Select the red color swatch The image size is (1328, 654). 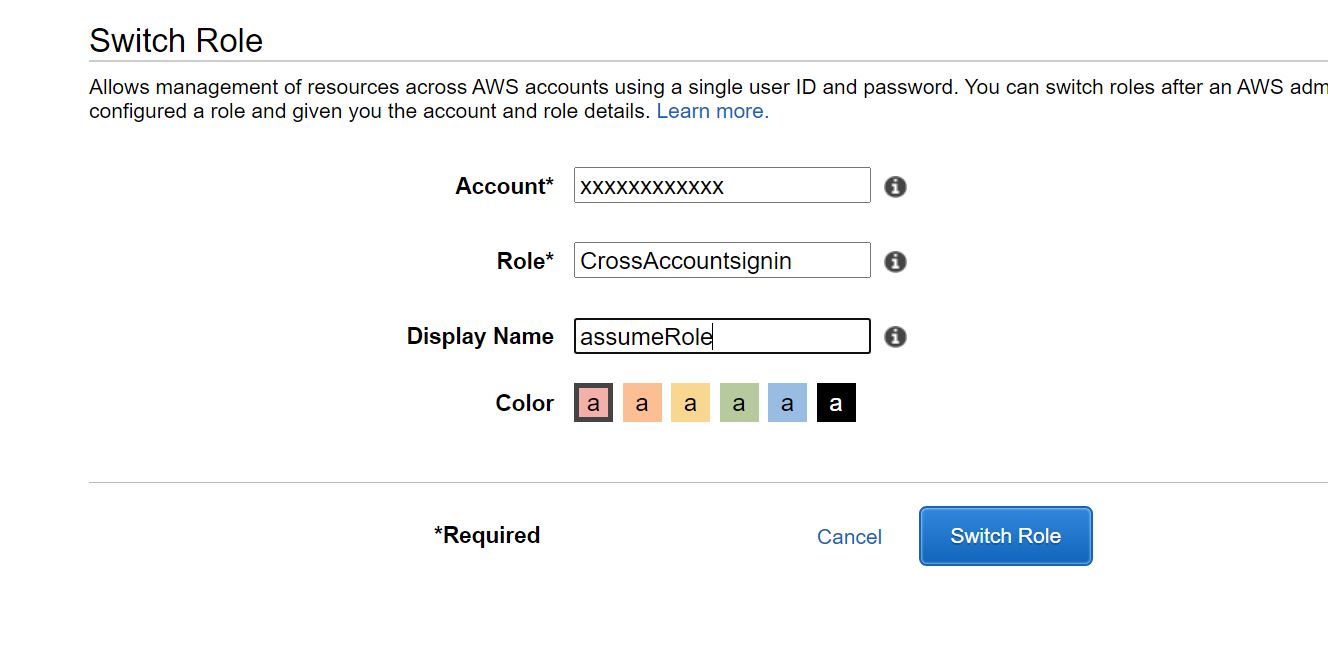[x=593, y=403]
